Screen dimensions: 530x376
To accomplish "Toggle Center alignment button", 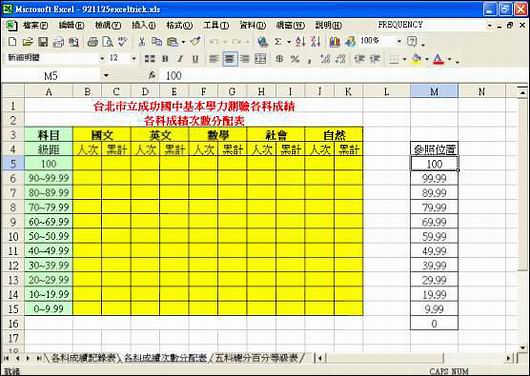I will pos(230,59).
